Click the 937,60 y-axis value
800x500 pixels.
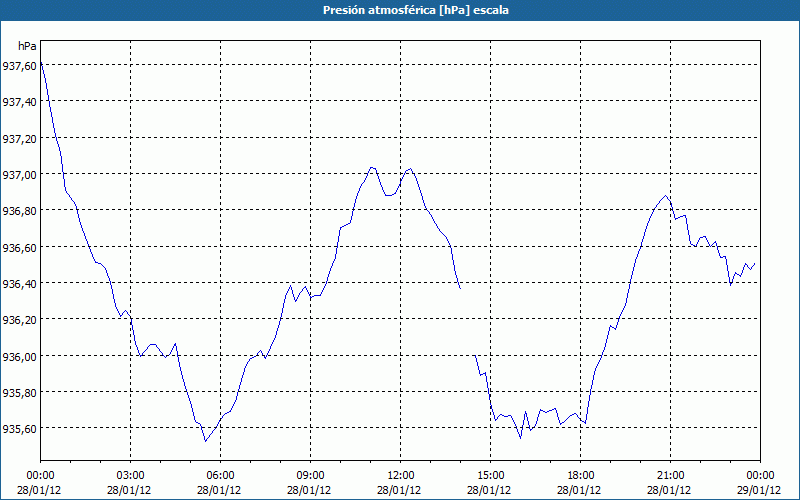pos(19,66)
